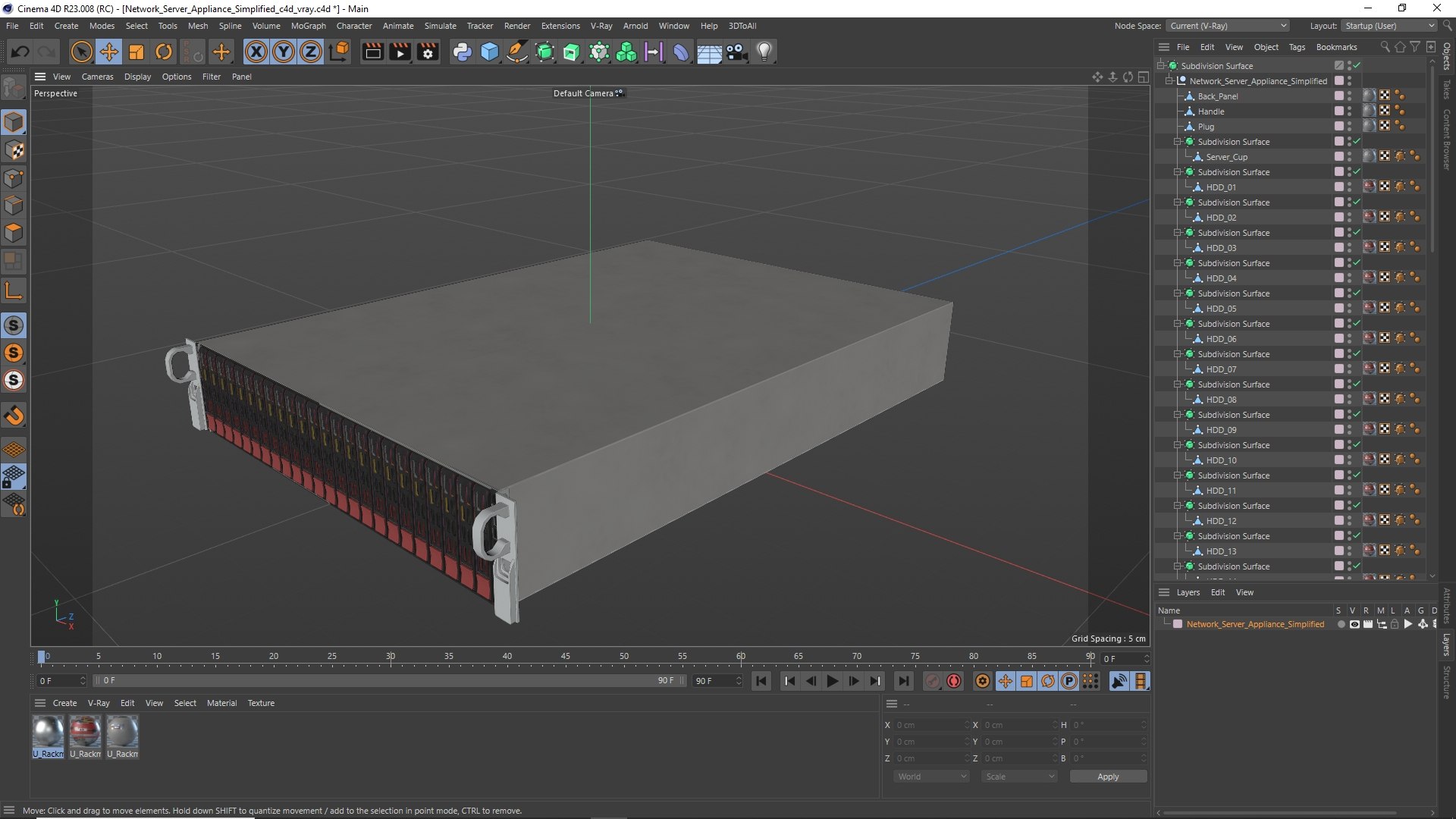This screenshot has width=1456, height=819.
Task: Open the Spline Pen tool
Action: coord(517,52)
